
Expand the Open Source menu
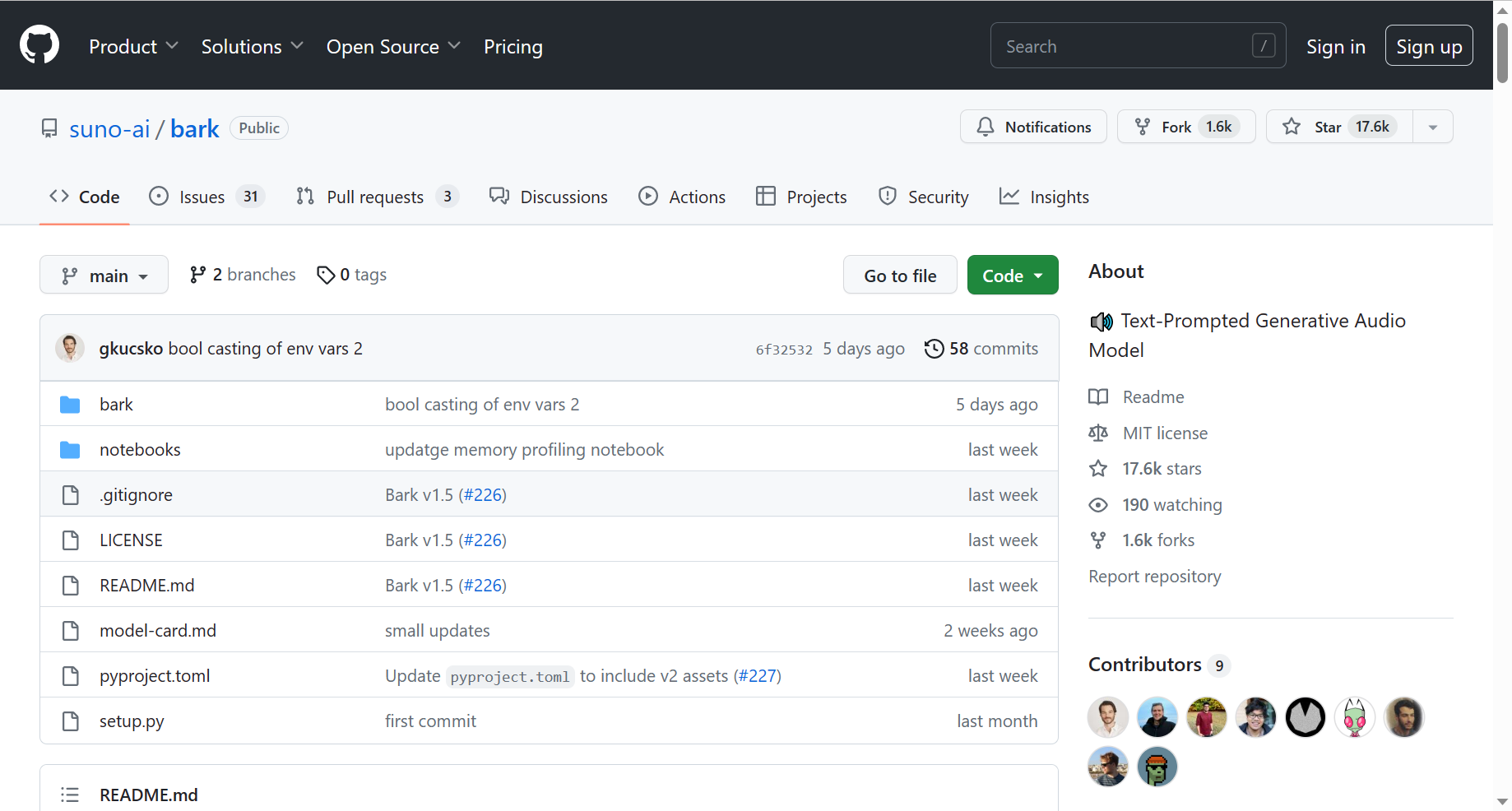(x=393, y=47)
